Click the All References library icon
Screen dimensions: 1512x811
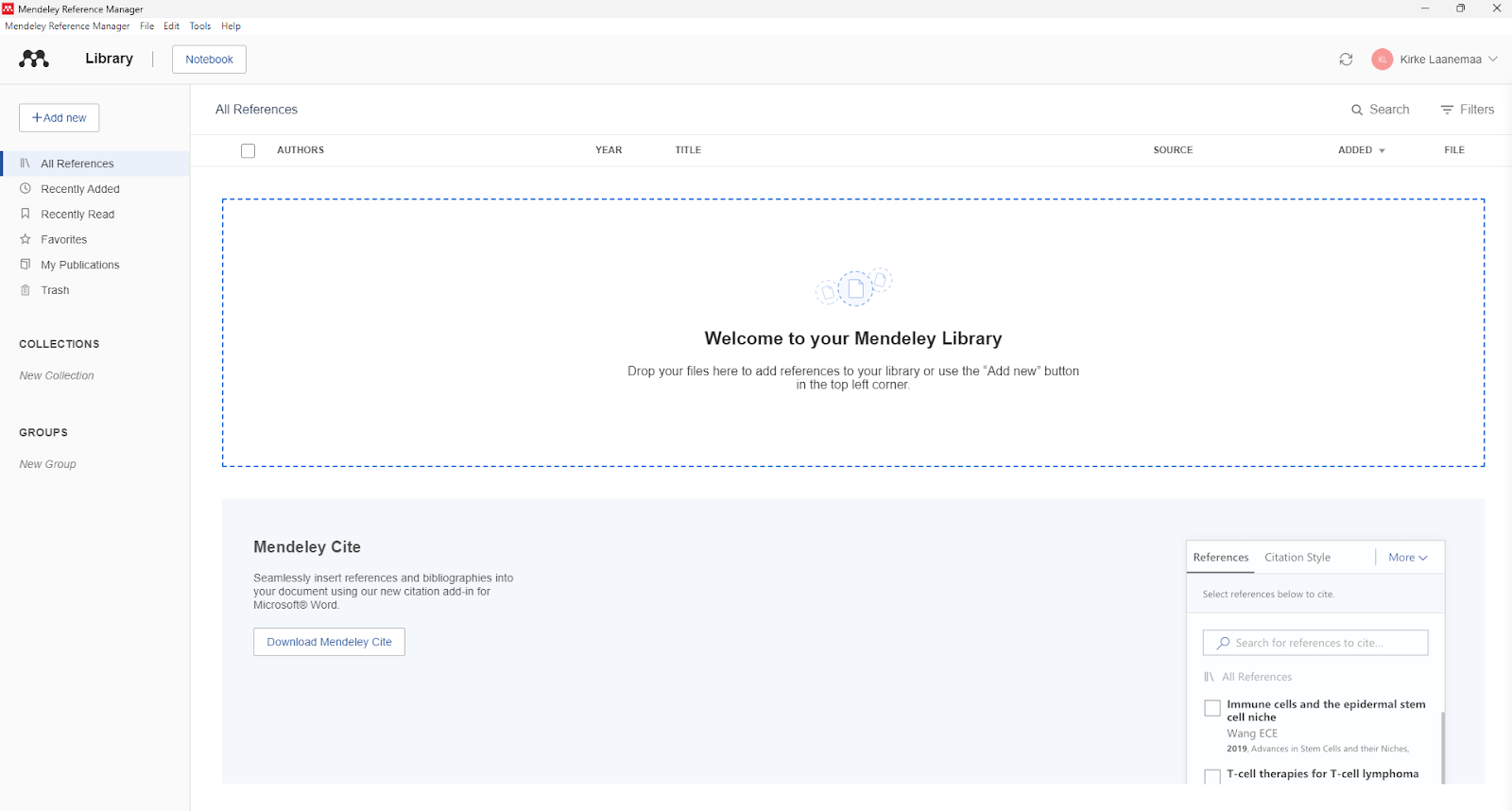click(x=26, y=164)
